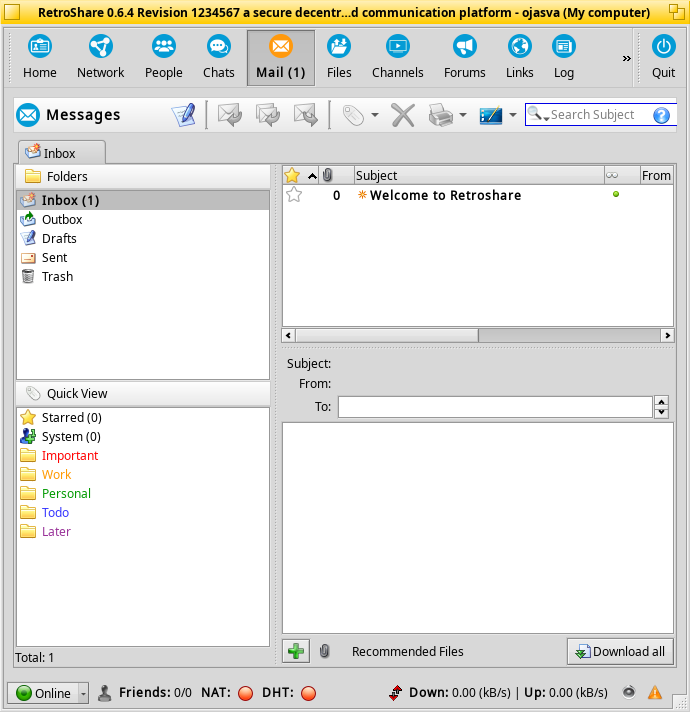This screenshot has height=712, width=690.
Task: Click the To field down arrow
Action: point(661,412)
